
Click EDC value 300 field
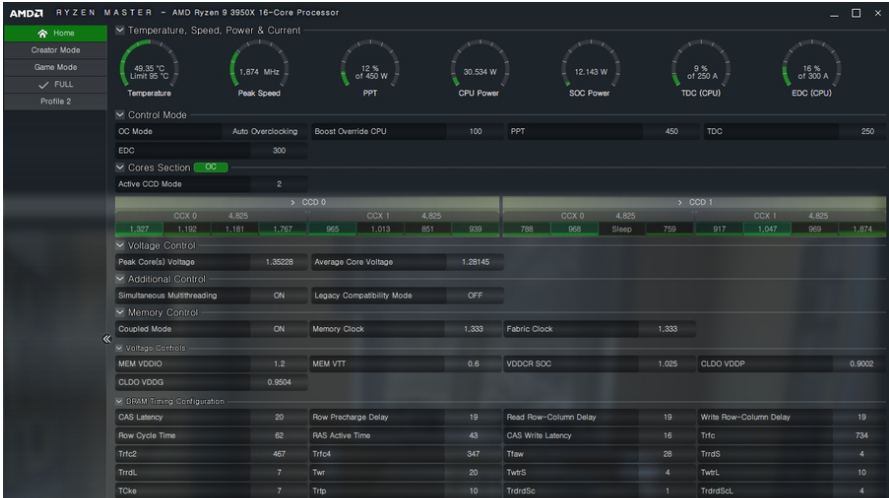pyautogui.click(x=279, y=150)
